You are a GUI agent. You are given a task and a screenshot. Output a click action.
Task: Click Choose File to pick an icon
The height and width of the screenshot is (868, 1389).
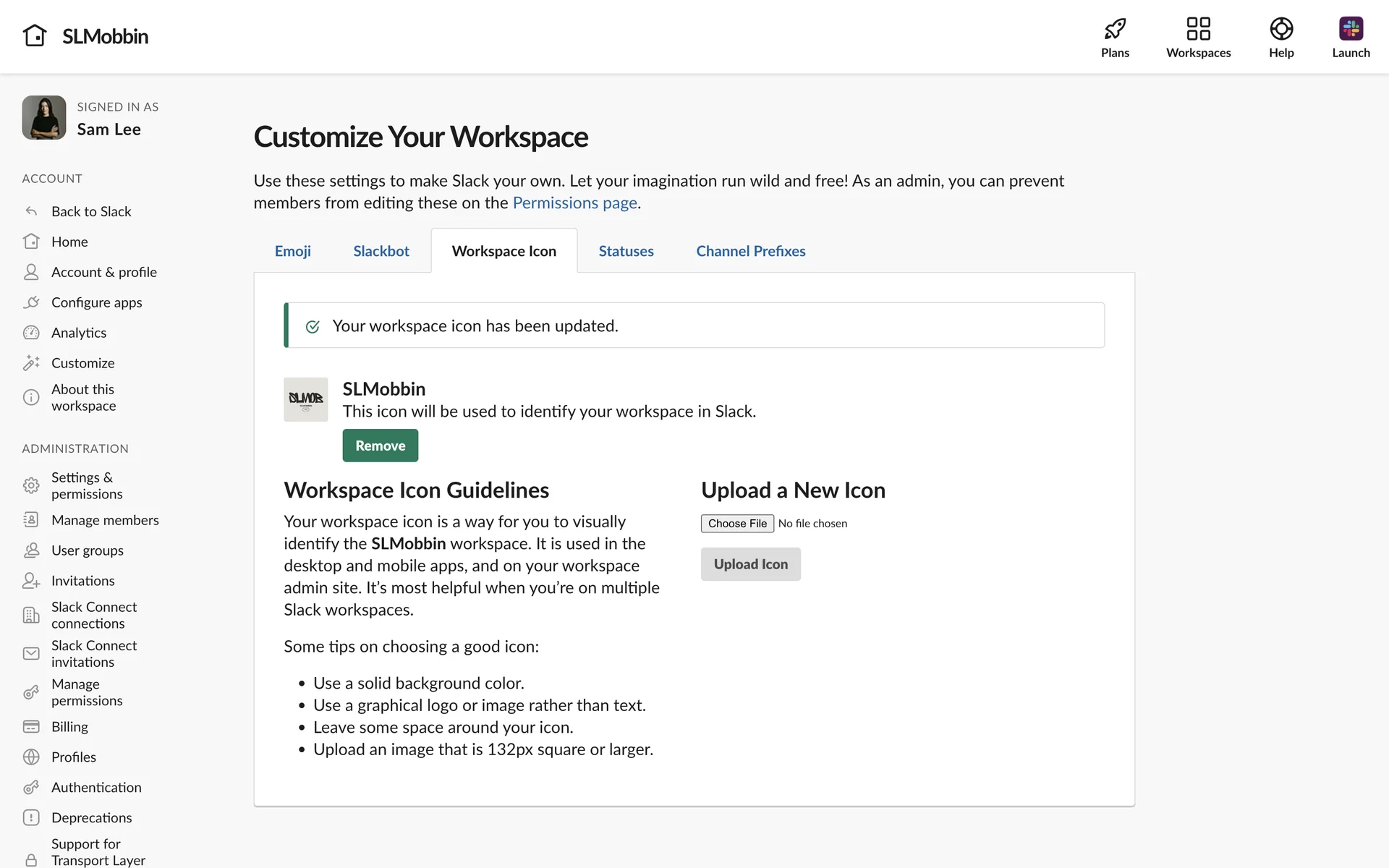click(x=736, y=523)
